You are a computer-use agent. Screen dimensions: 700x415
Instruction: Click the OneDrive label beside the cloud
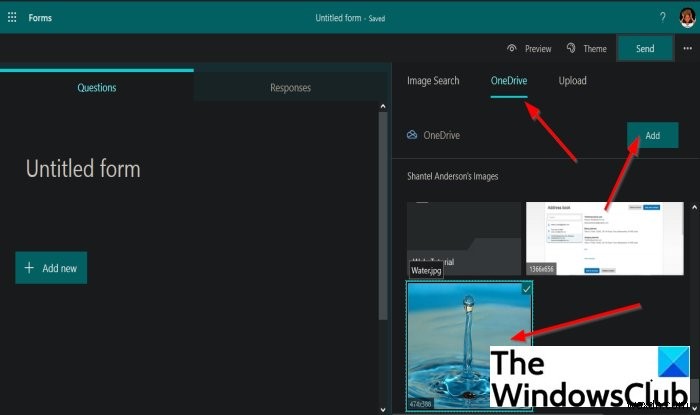click(442, 135)
